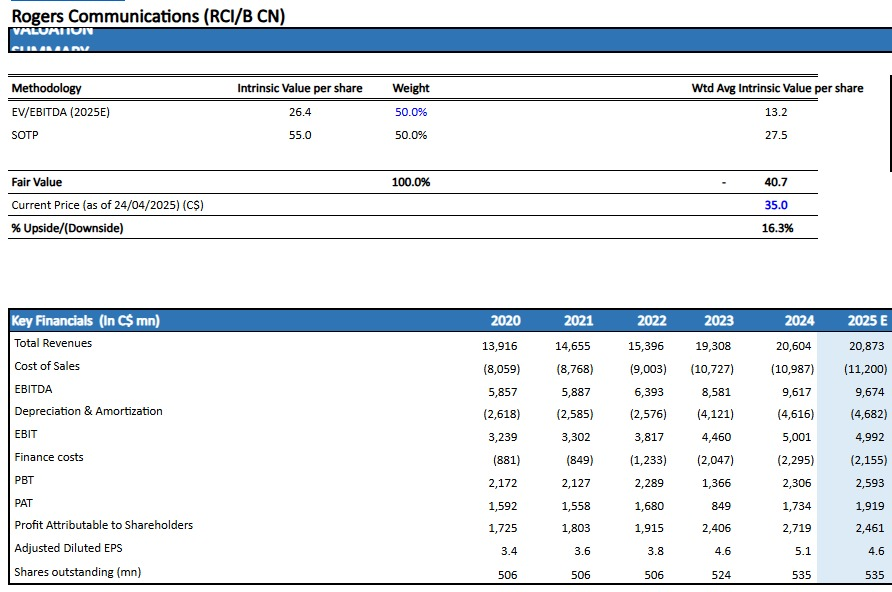Select 2020 Finance costs (881)
The image size is (892, 592).
point(506,459)
